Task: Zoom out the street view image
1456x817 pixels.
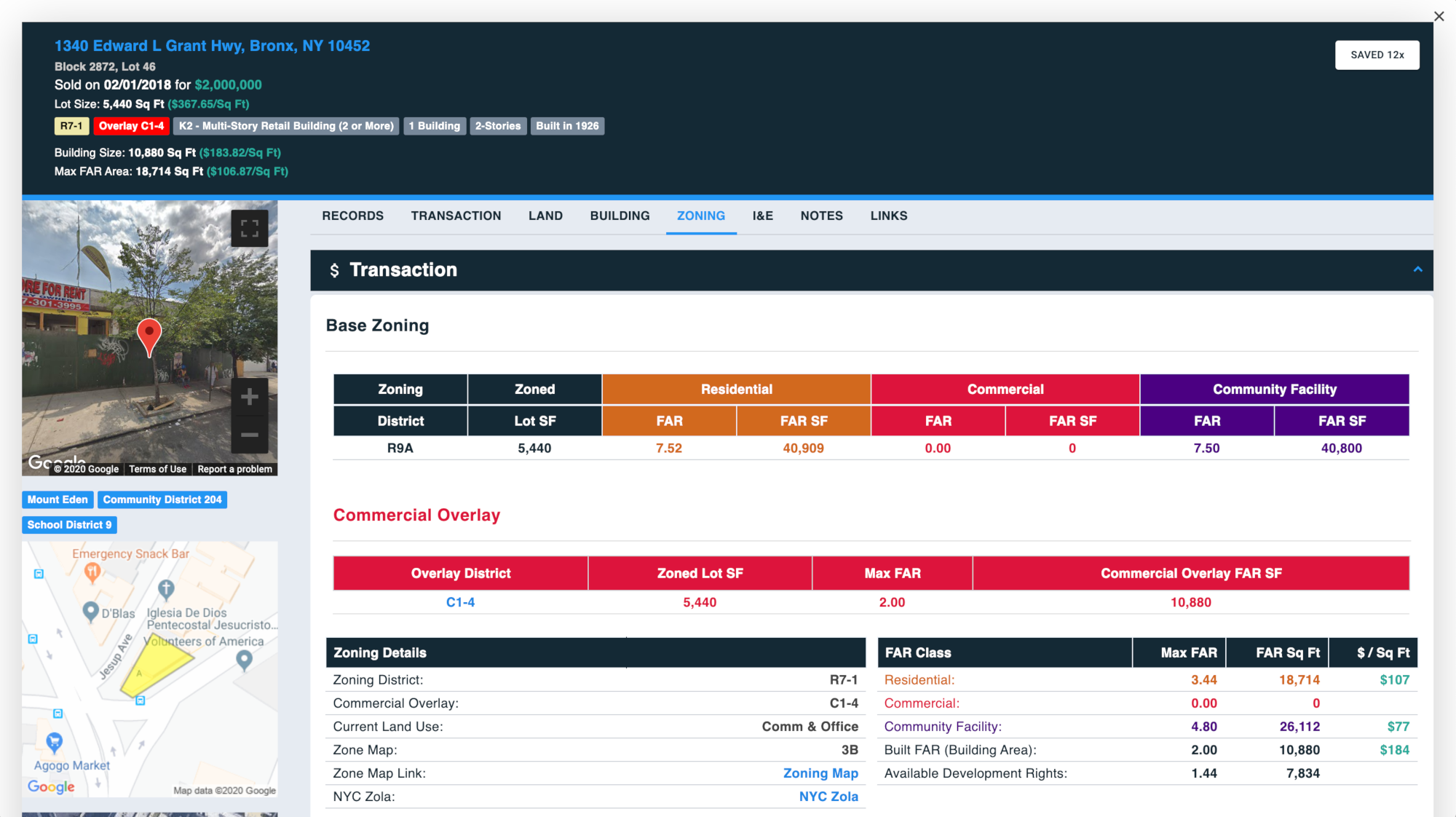Action: tap(249, 435)
